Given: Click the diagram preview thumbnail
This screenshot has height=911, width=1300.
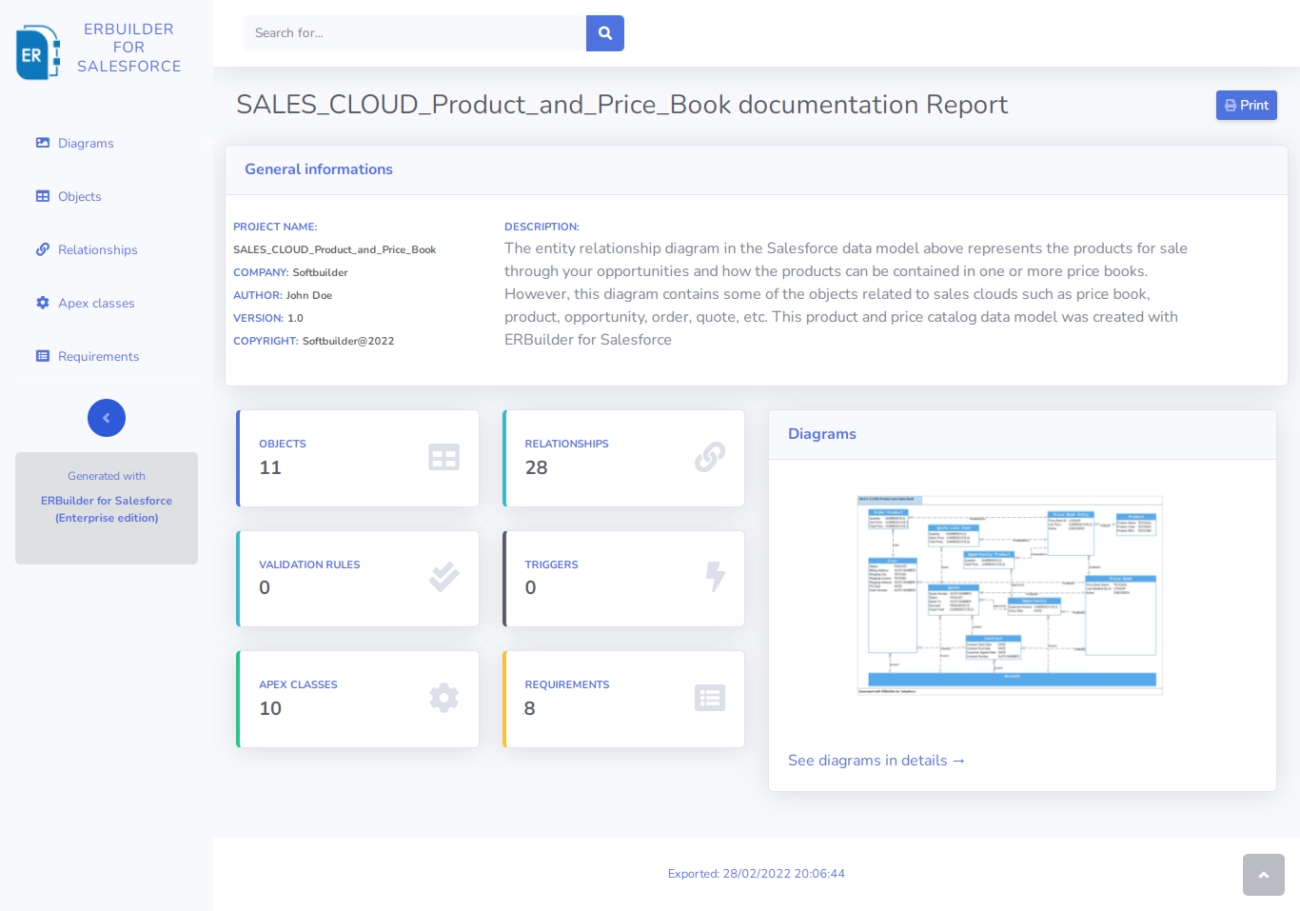Looking at the screenshot, I should pos(1010,594).
